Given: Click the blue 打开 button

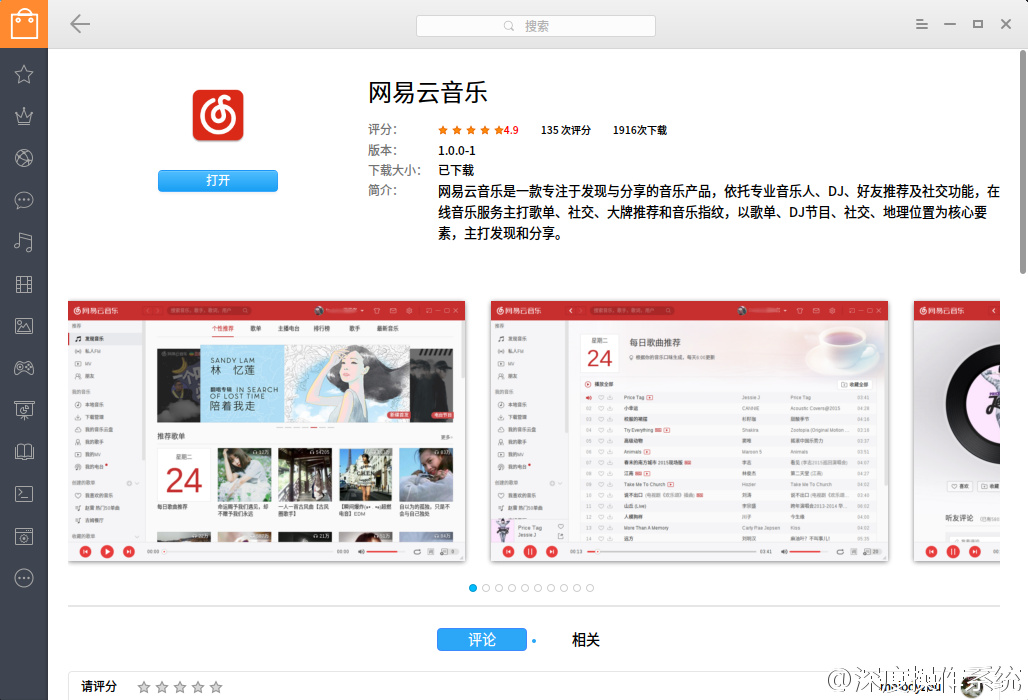Looking at the screenshot, I should click(217, 181).
